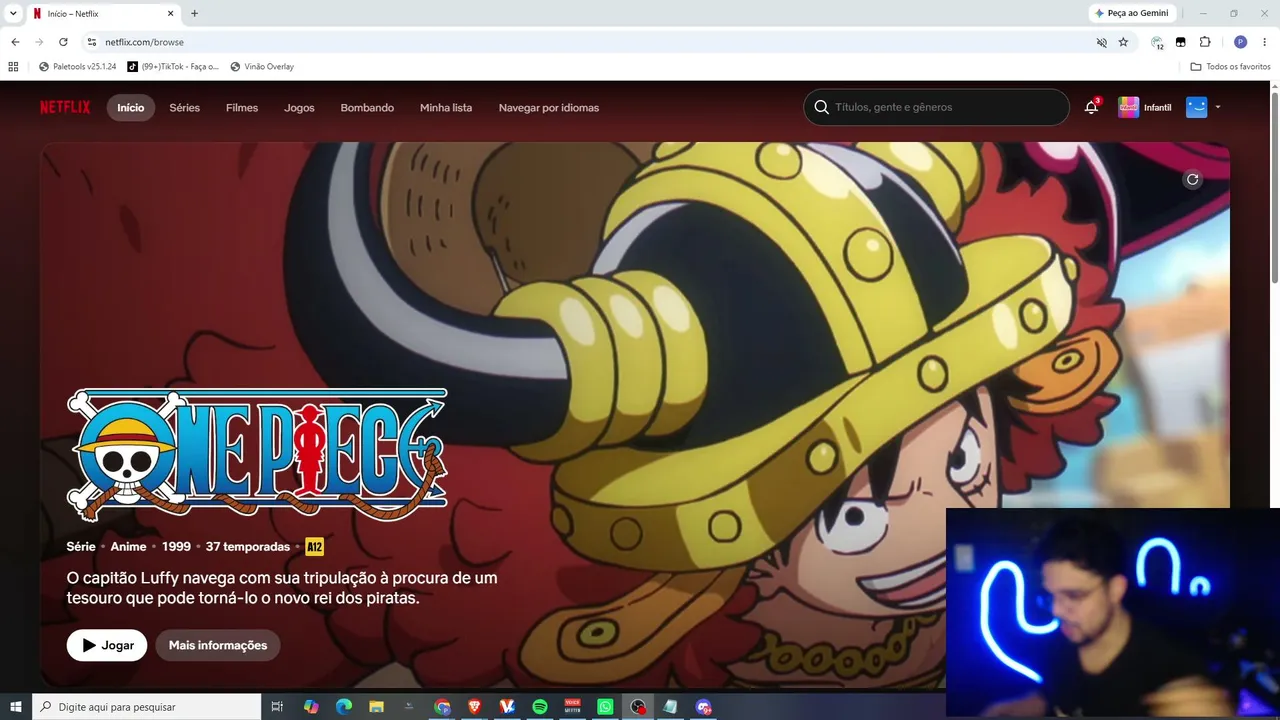Open Minha lista

pos(446,107)
